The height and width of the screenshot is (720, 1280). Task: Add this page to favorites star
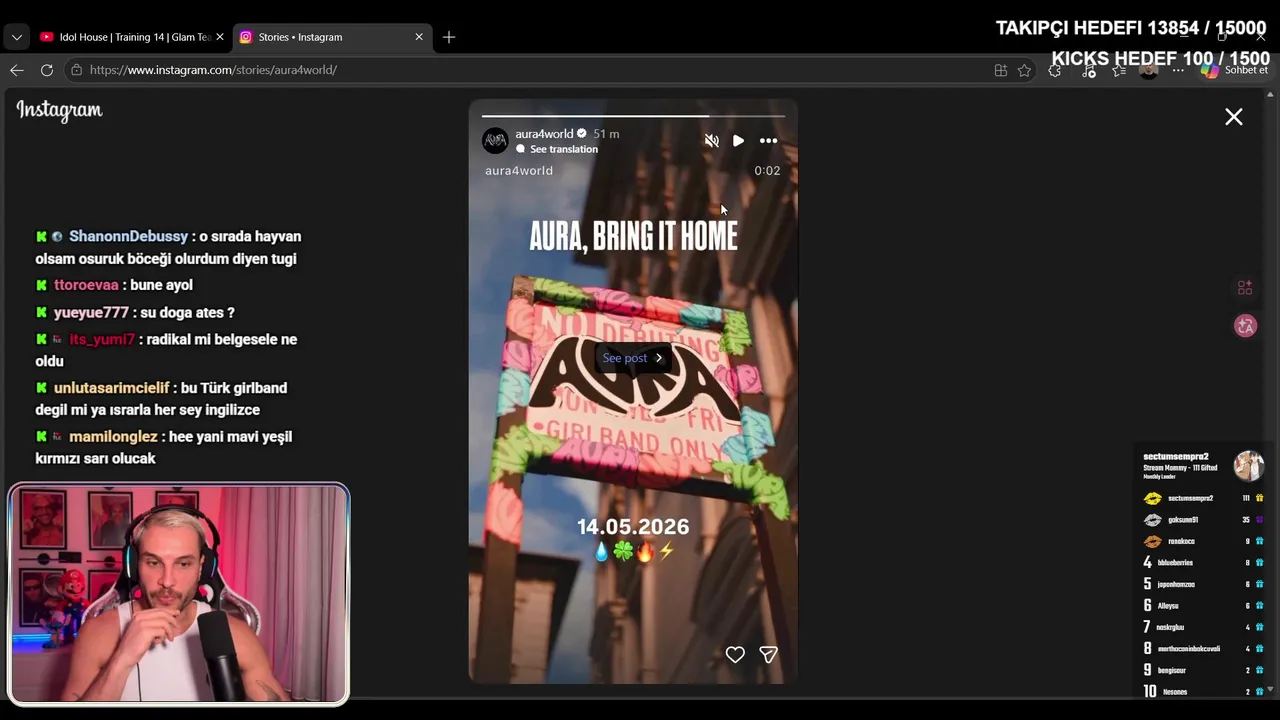(1024, 70)
